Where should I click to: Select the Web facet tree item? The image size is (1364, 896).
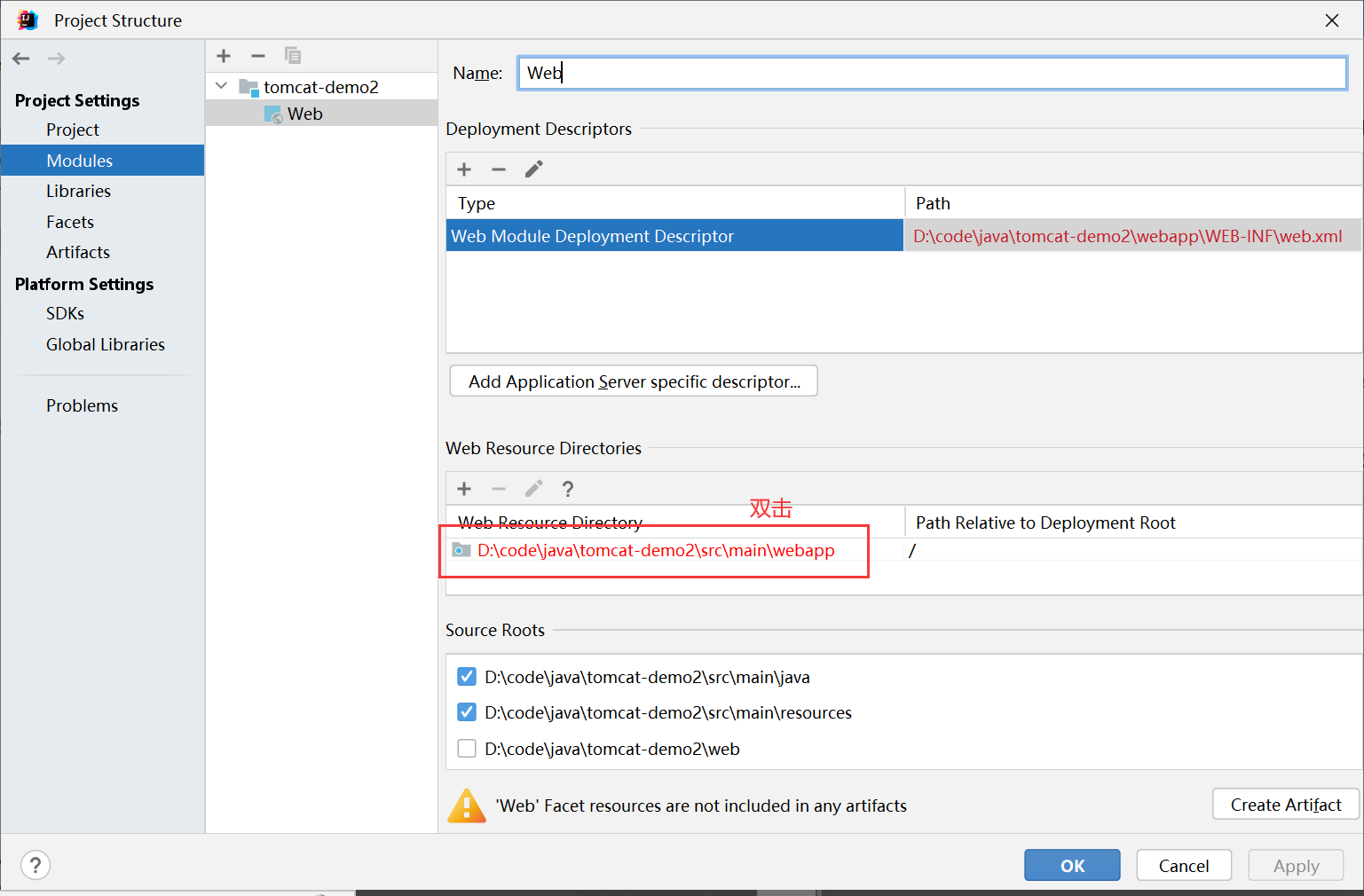point(321,114)
